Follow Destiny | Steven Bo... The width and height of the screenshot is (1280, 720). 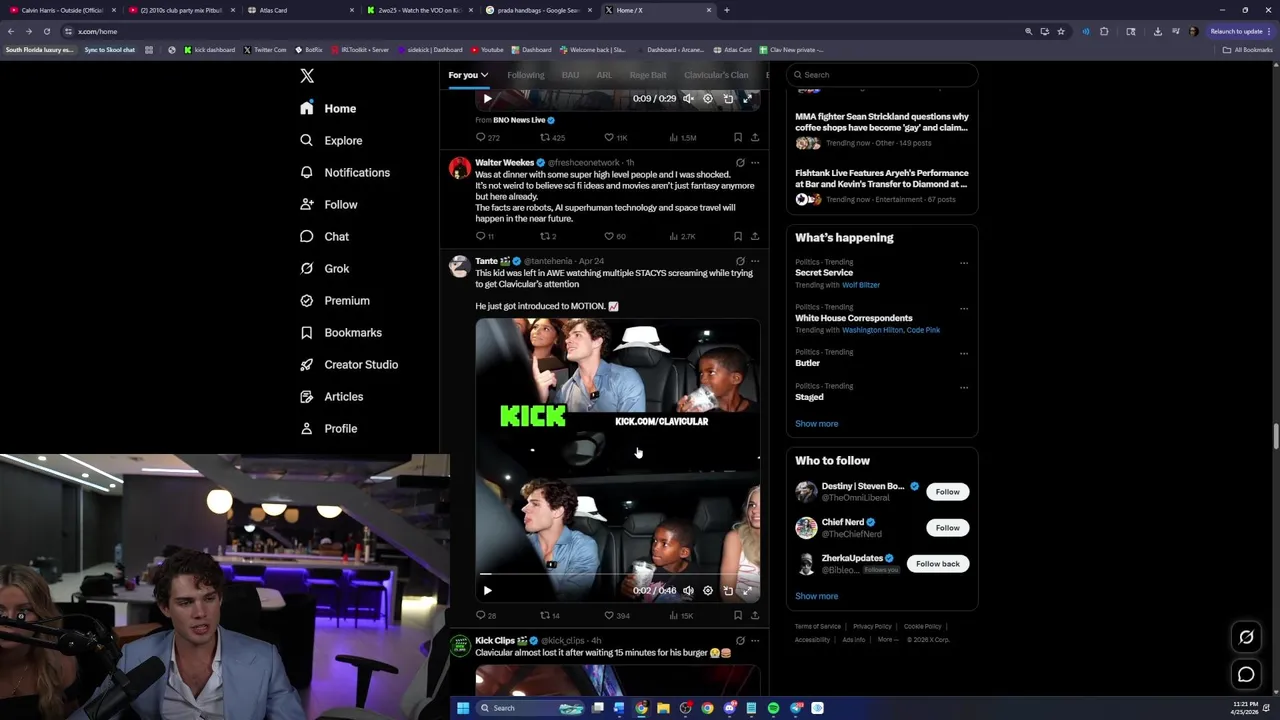947,492
